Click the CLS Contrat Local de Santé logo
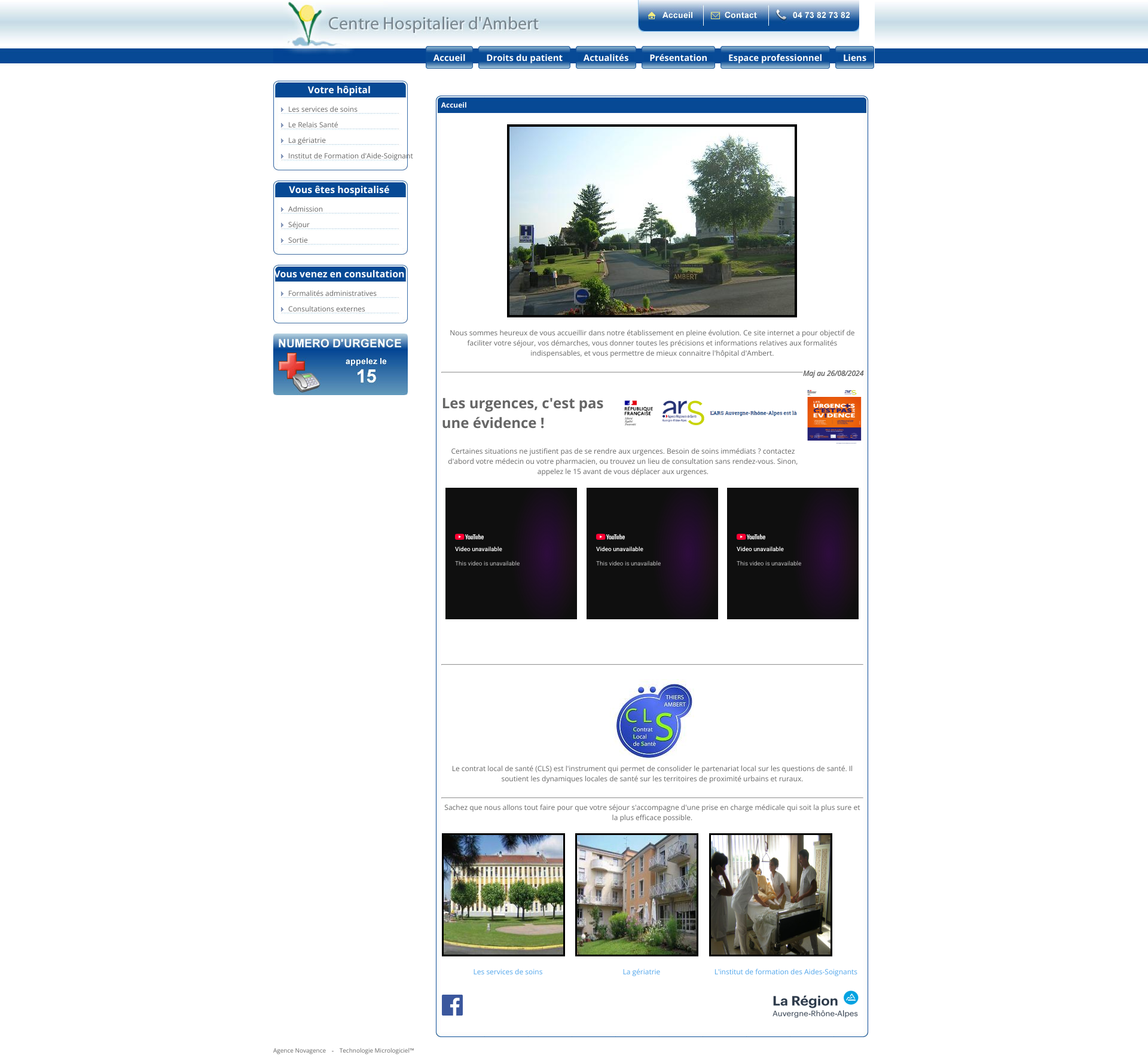 pyautogui.click(x=654, y=721)
